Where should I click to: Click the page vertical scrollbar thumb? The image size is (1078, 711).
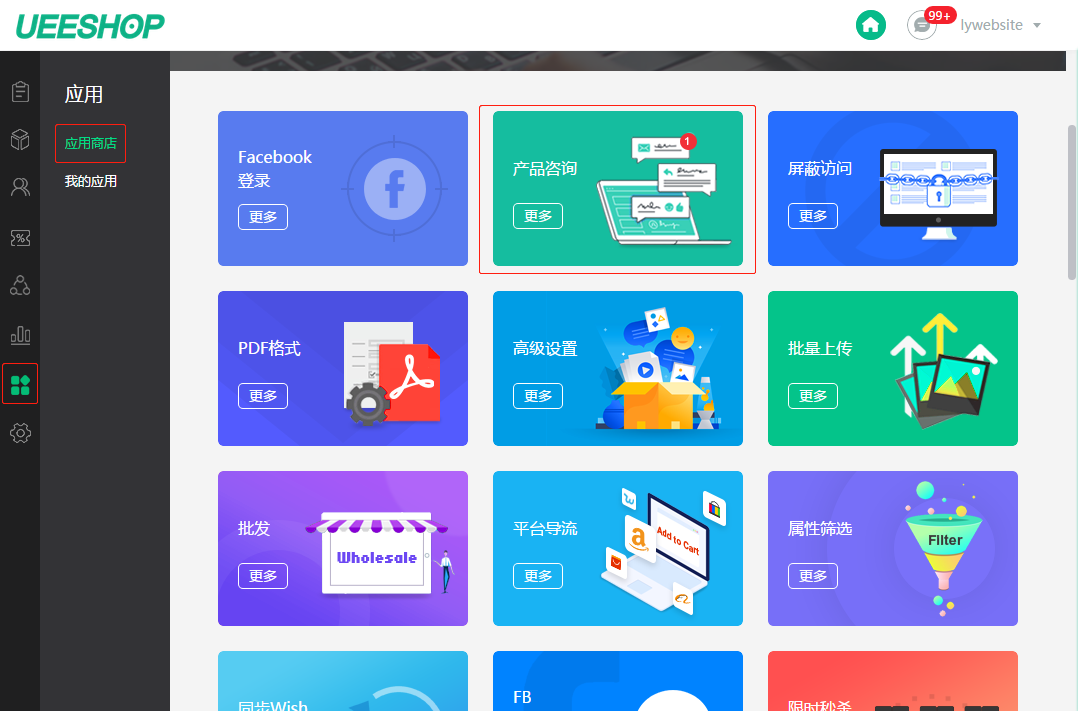click(1072, 202)
